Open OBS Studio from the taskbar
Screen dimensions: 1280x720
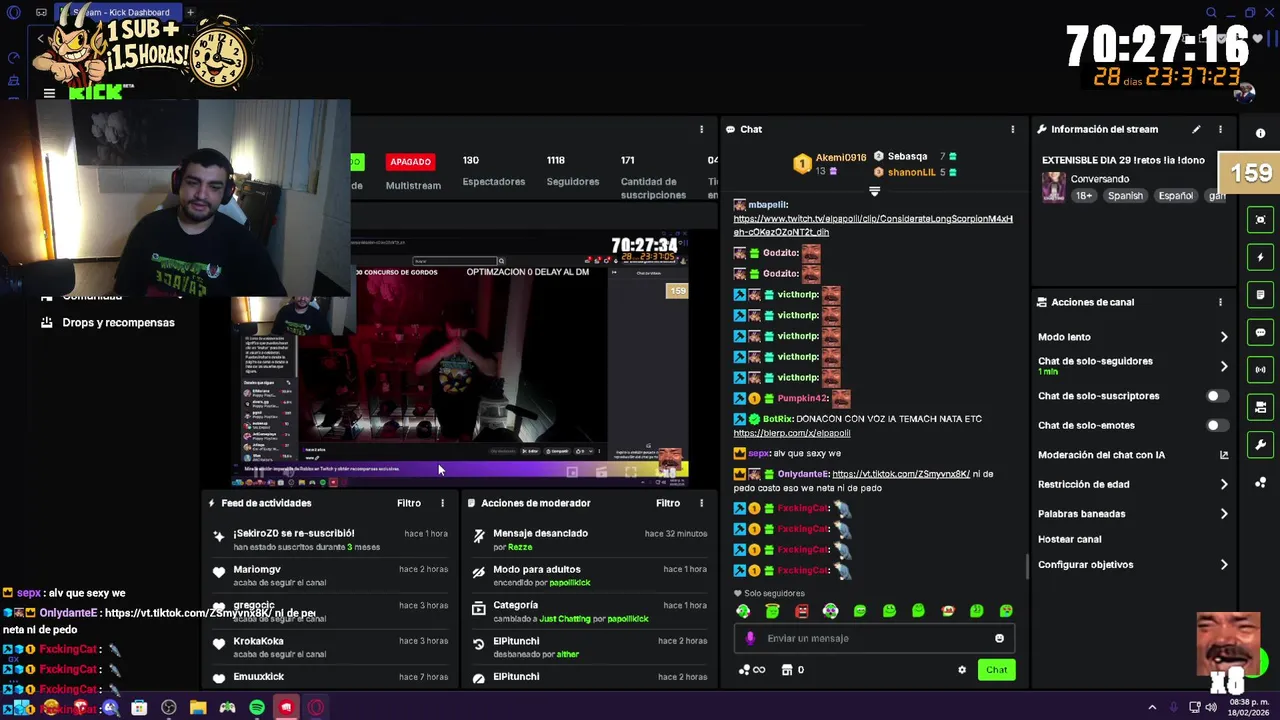click(x=169, y=708)
